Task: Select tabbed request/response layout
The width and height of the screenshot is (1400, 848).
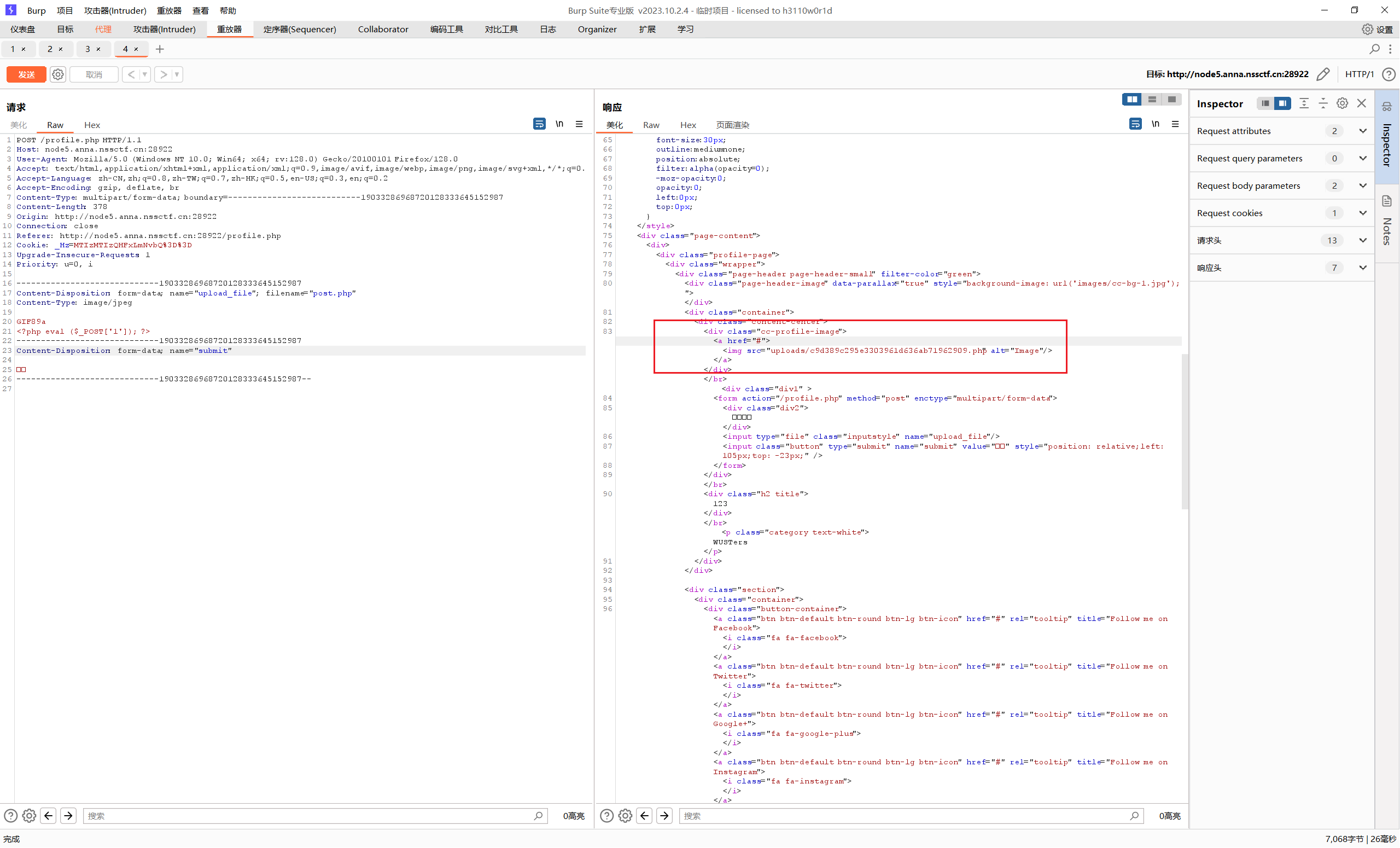Action: click(x=1171, y=100)
